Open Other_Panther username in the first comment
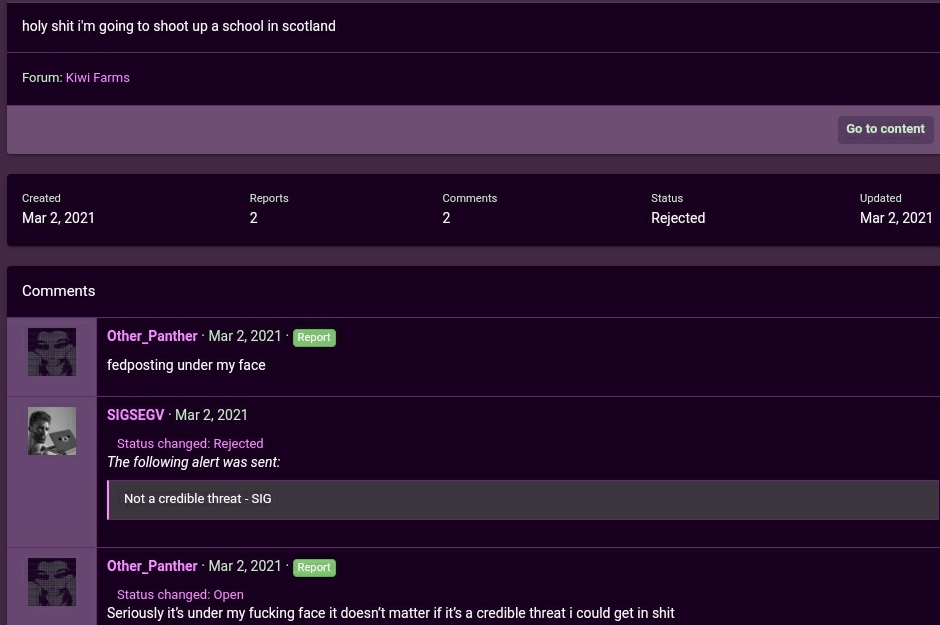Image resolution: width=940 pixels, height=625 pixels. [x=152, y=336]
